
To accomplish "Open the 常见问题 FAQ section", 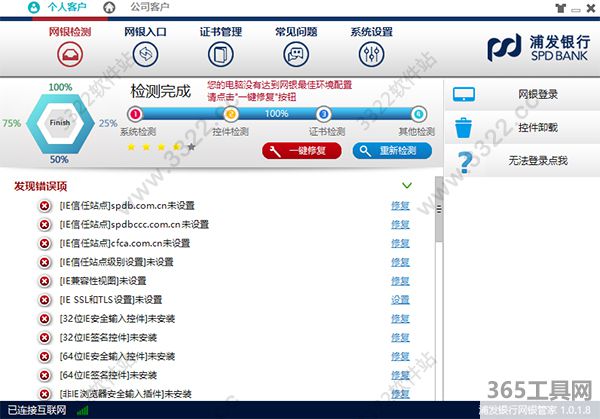I will click(x=295, y=46).
